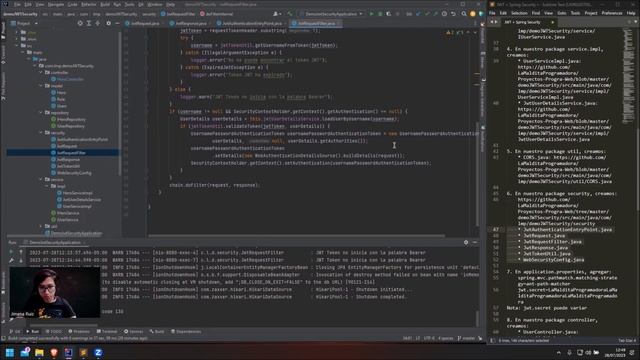Open the Problems tool window
Screen dimensions: 640x360
pos(79,331)
